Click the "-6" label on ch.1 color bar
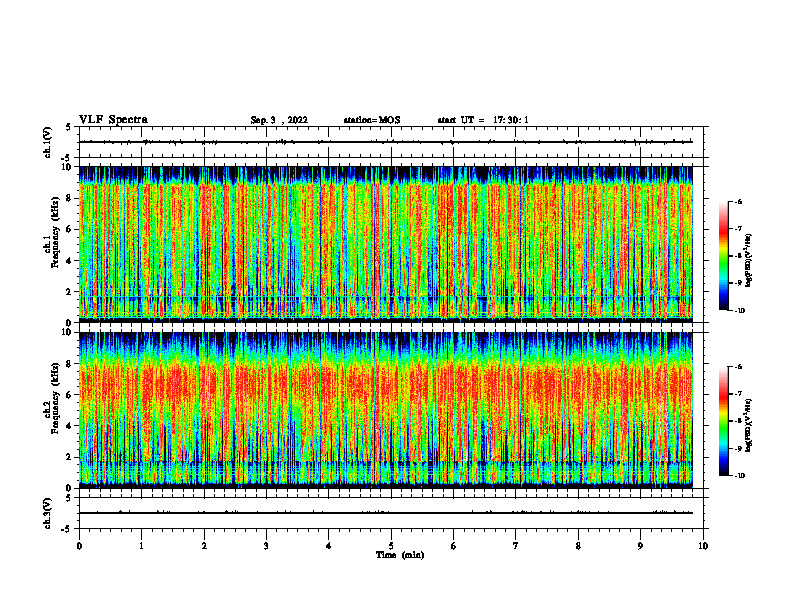The height and width of the screenshot is (612, 792). [738, 201]
